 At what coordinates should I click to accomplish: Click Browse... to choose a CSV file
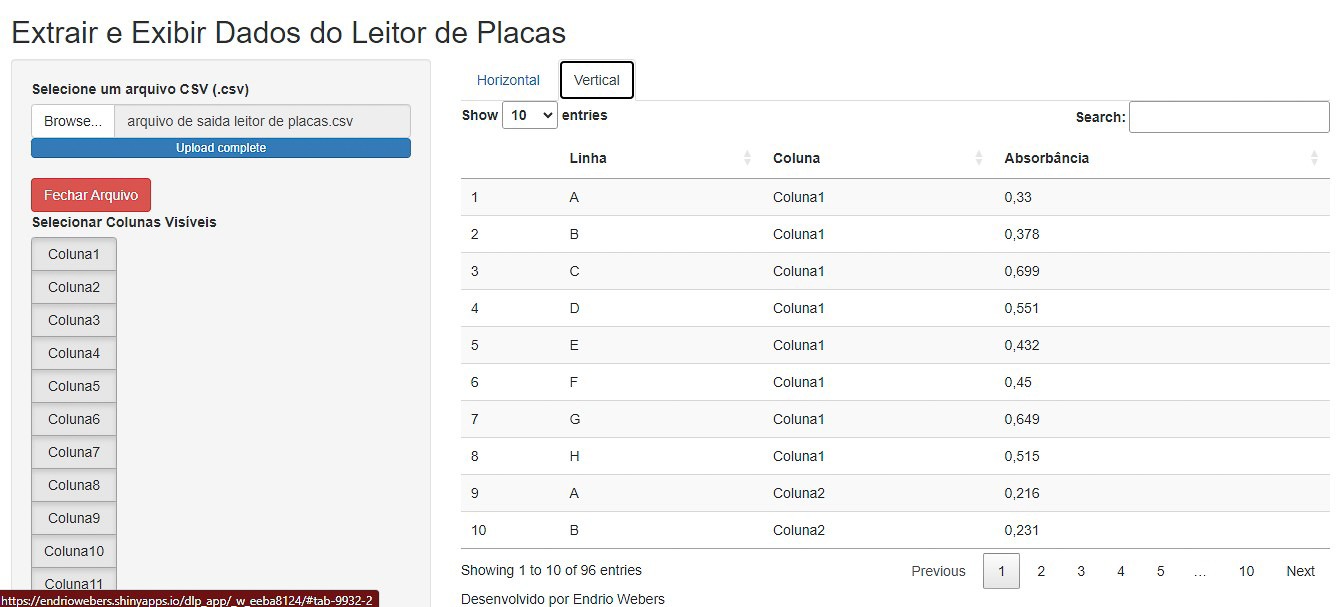73,121
